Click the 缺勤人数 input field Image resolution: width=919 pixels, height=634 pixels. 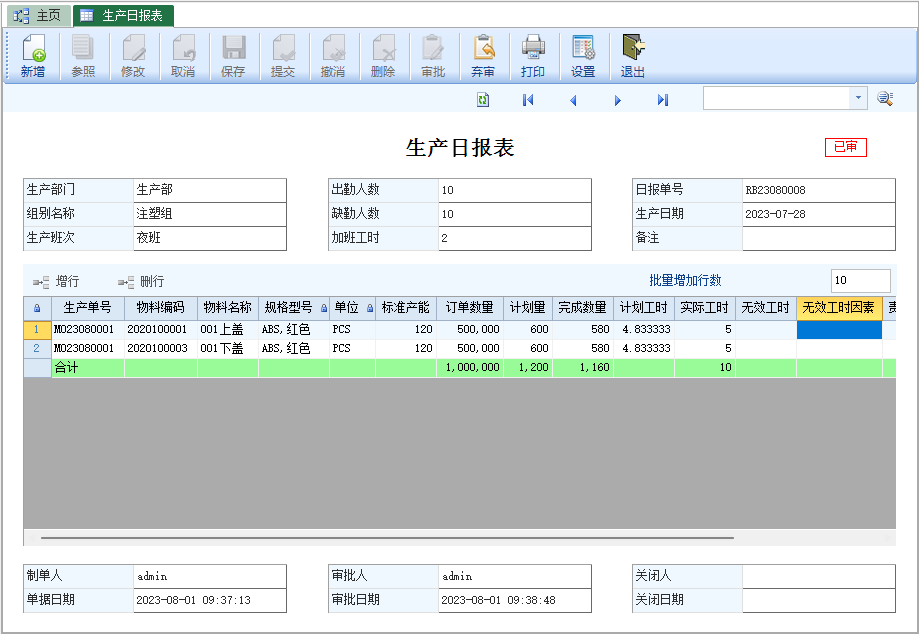click(x=515, y=214)
